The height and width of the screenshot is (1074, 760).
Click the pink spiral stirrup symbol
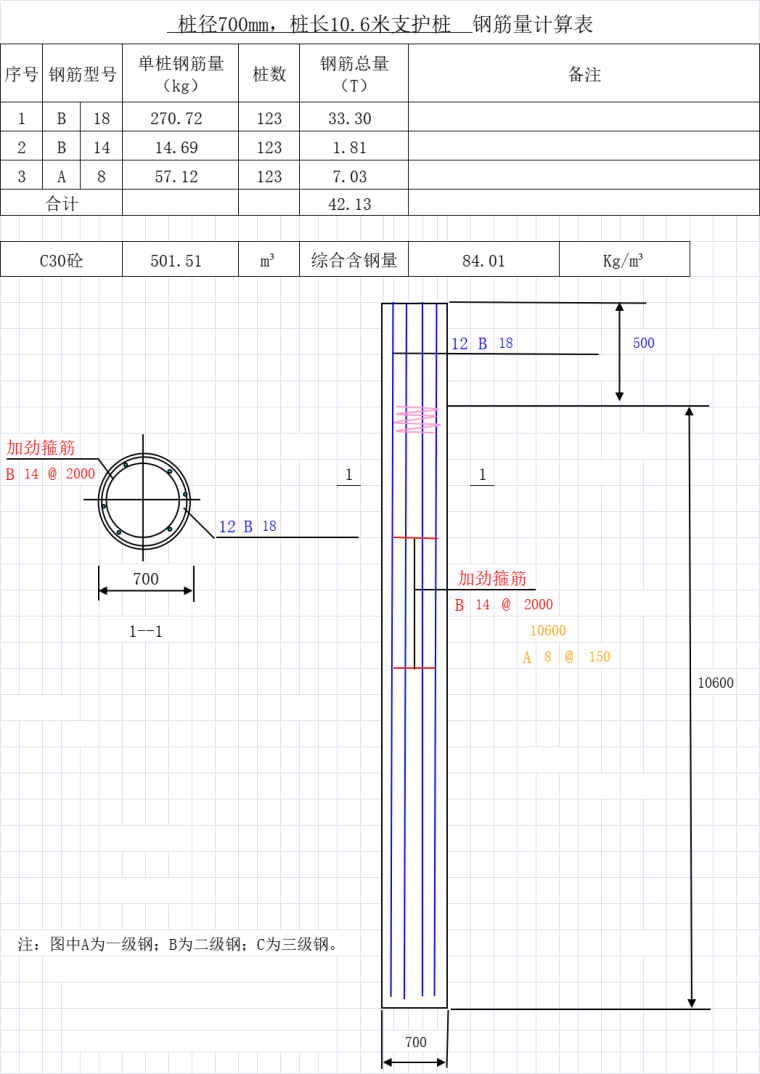click(417, 419)
